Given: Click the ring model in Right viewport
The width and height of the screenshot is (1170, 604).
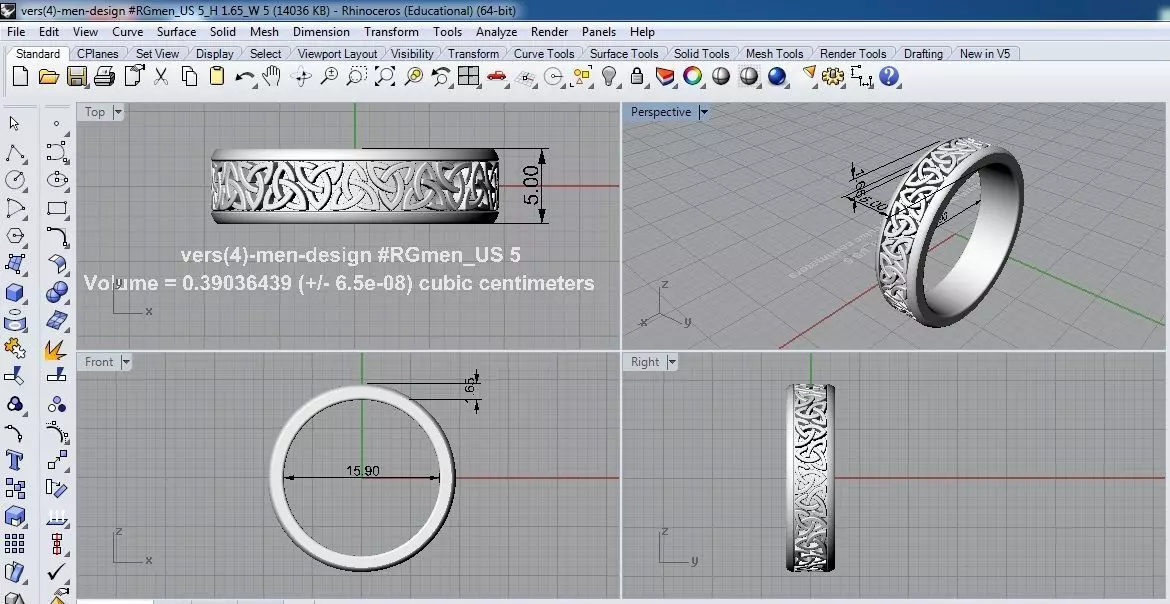Looking at the screenshot, I should coord(810,478).
